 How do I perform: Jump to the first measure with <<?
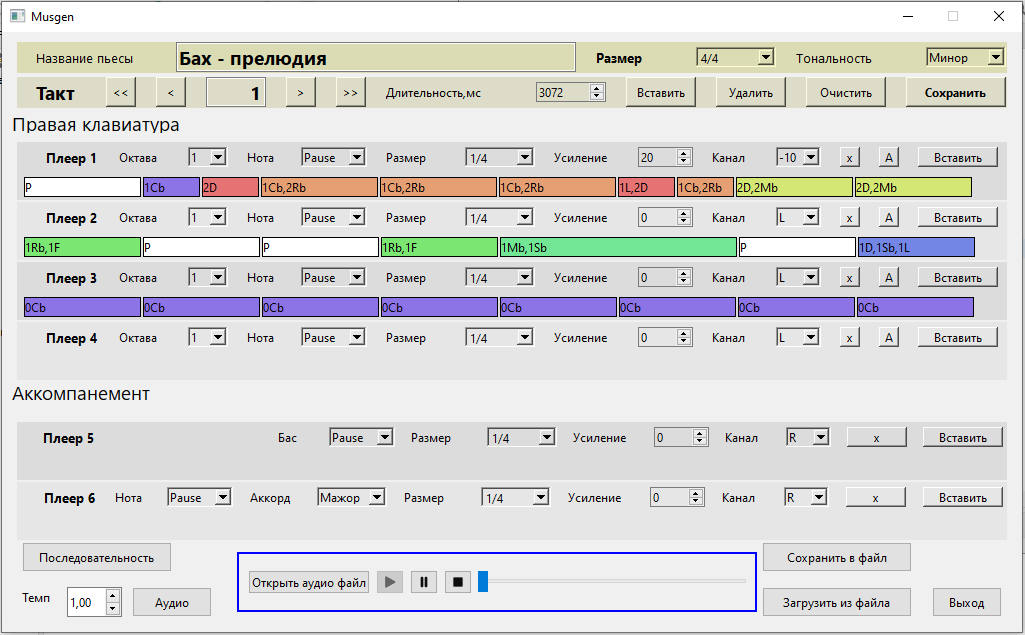(x=121, y=92)
